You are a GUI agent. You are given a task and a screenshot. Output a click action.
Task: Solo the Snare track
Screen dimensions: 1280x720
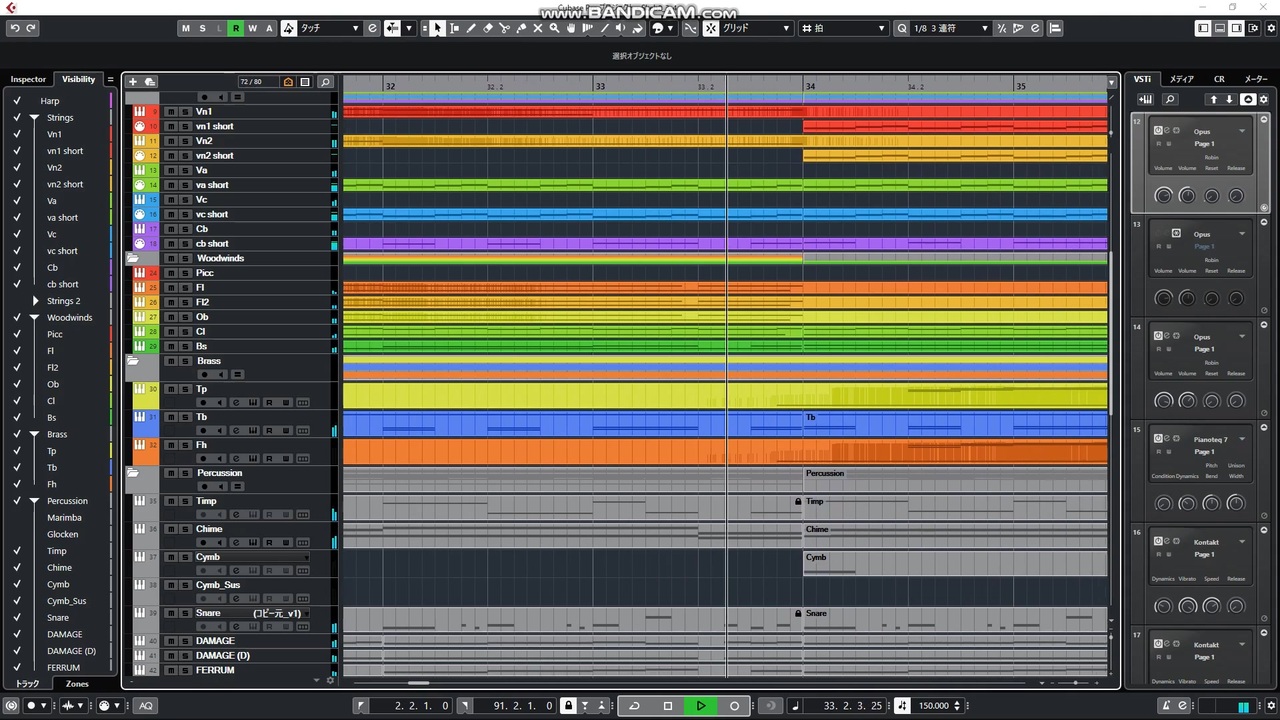[185, 613]
